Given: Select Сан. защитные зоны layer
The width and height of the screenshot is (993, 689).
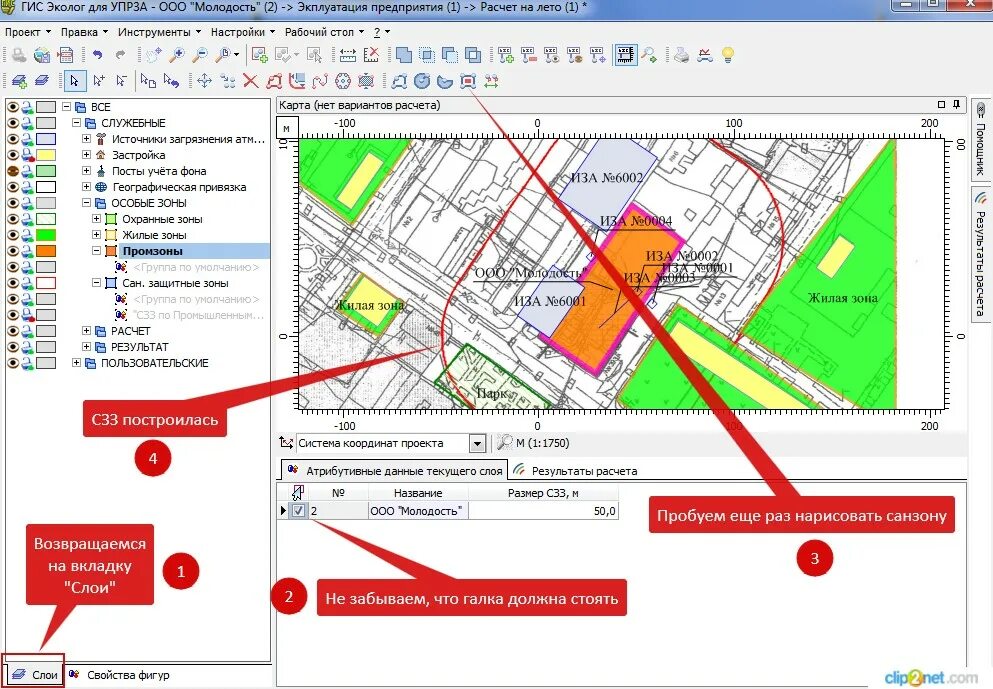Looking at the screenshot, I should coord(175,283).
